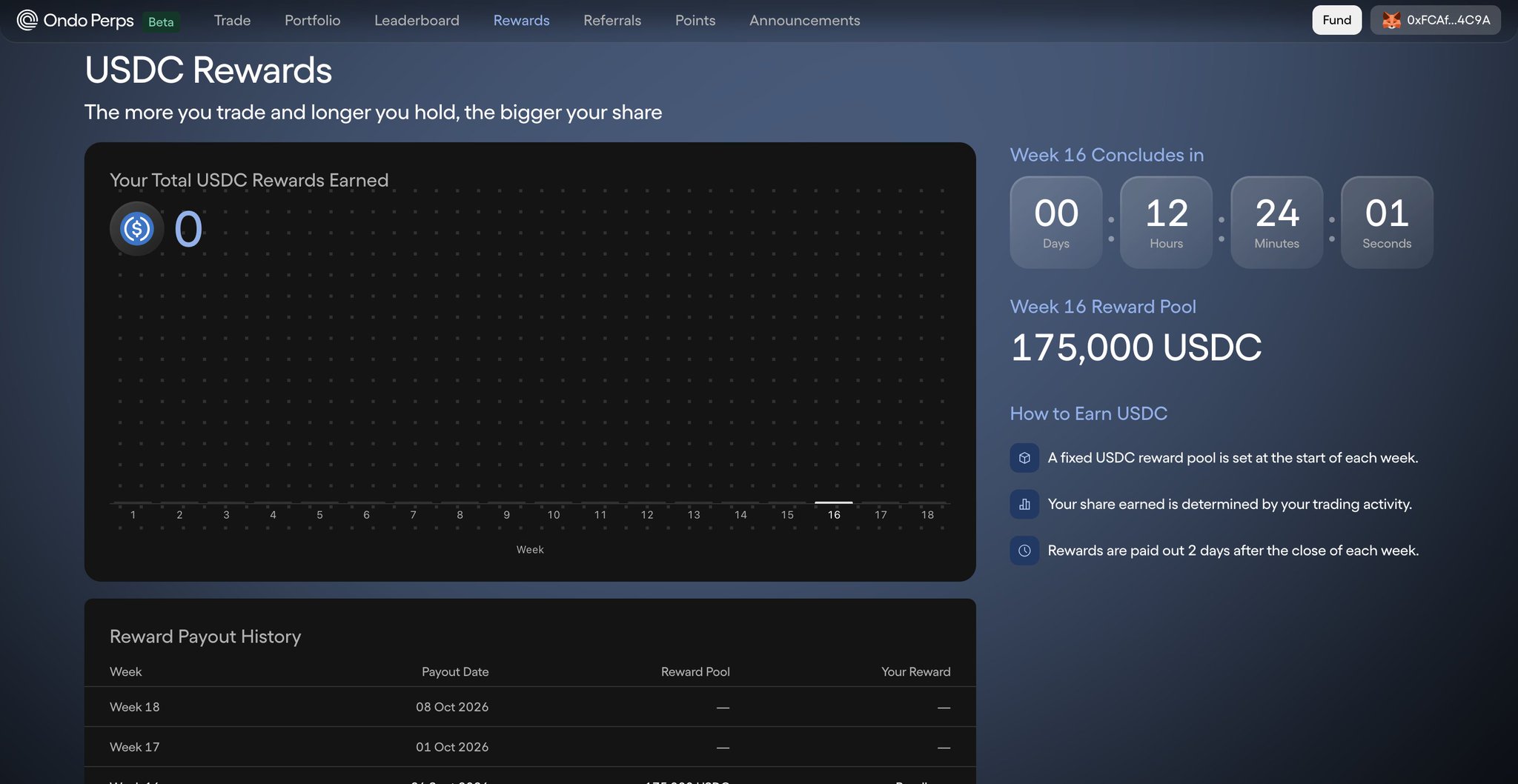Click the Seconds countdown tile
The image size is (1518, 784).
[1387, 222]
